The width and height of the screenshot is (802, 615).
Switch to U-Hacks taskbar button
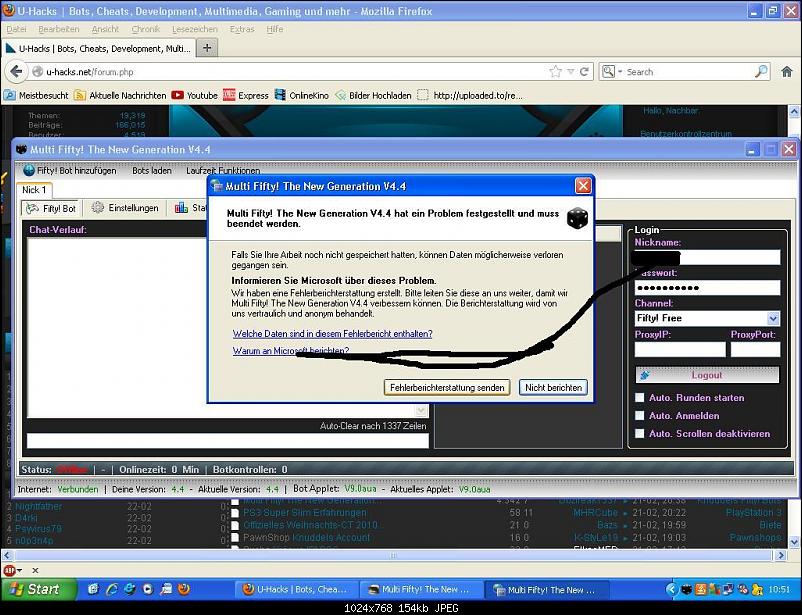pos(296,589)
